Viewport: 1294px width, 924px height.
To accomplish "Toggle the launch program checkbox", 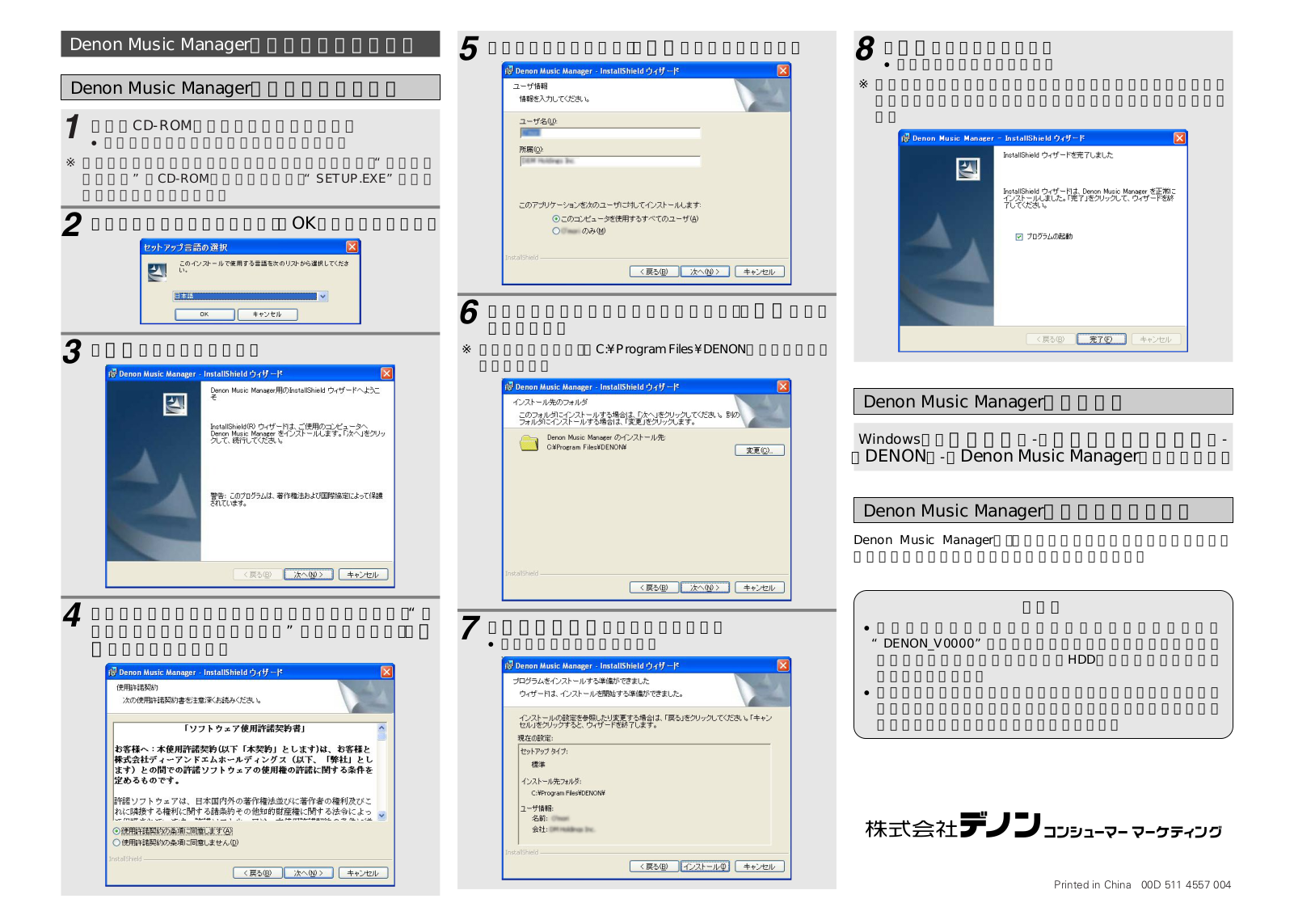I will 1019,237.
